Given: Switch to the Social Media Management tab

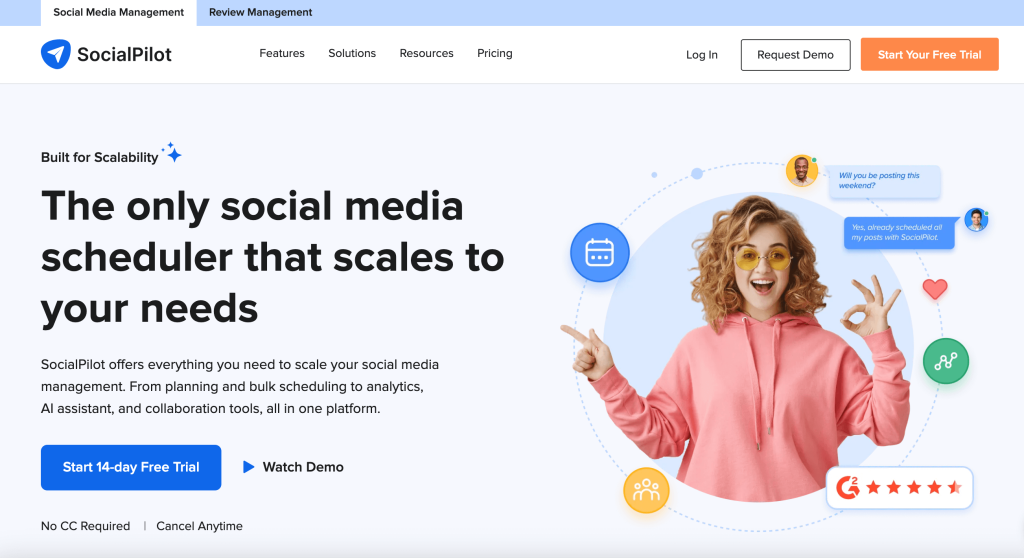Looking at the screenshot, I should coord(118,12).
